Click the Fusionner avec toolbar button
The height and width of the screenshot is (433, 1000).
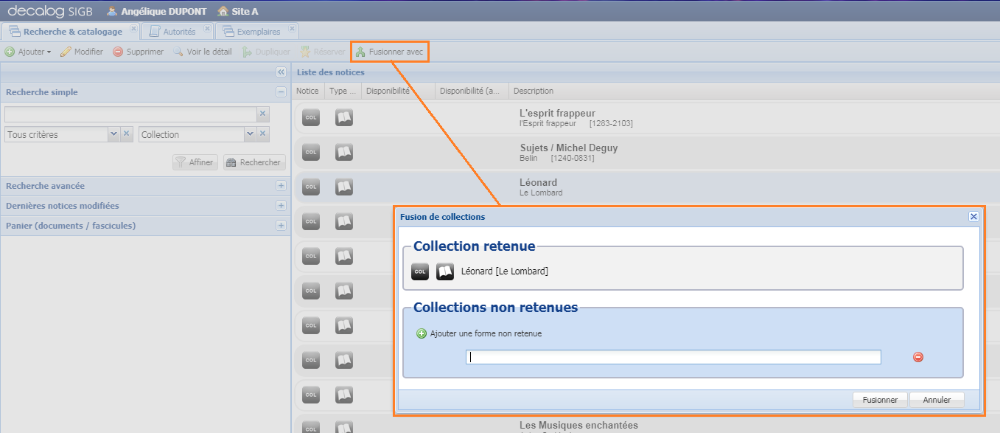[390, 51]
